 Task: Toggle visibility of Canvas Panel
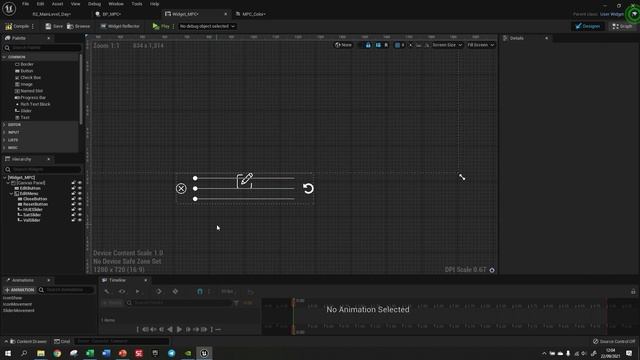[x=80, y=183]
